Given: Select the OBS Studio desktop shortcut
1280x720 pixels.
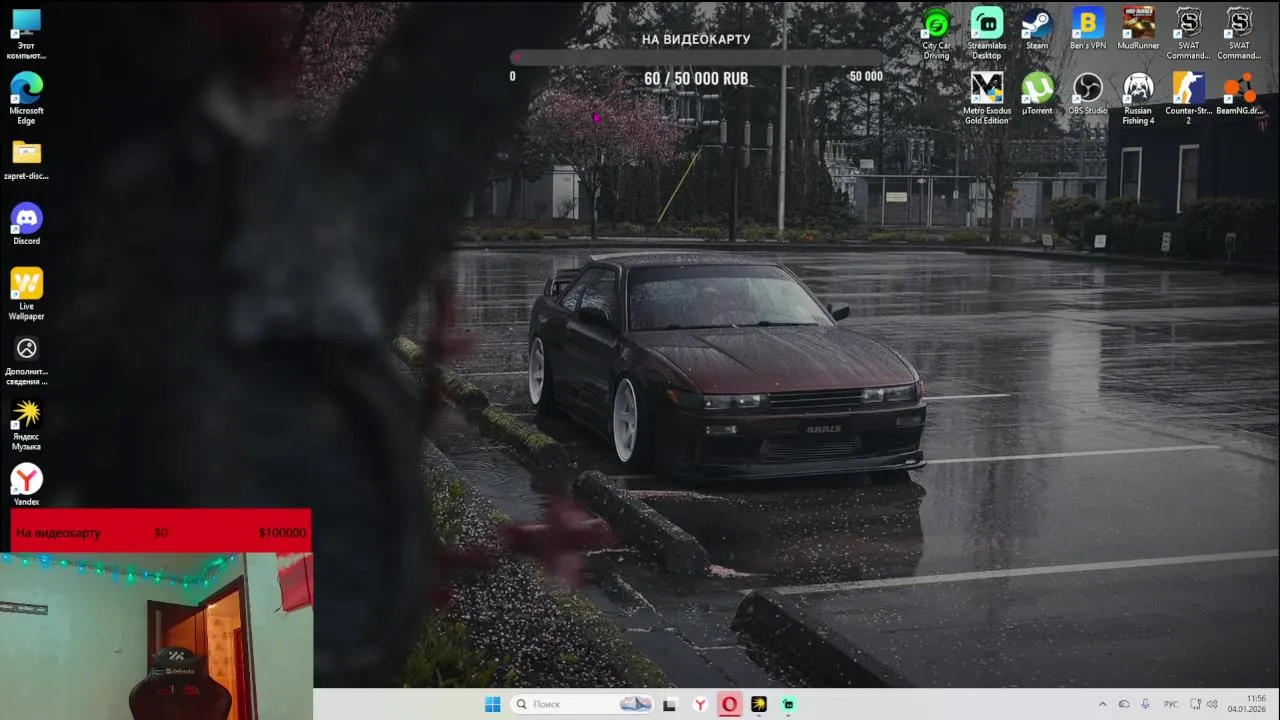Looking at the screenshot, I should click(x=1088, y=93).
